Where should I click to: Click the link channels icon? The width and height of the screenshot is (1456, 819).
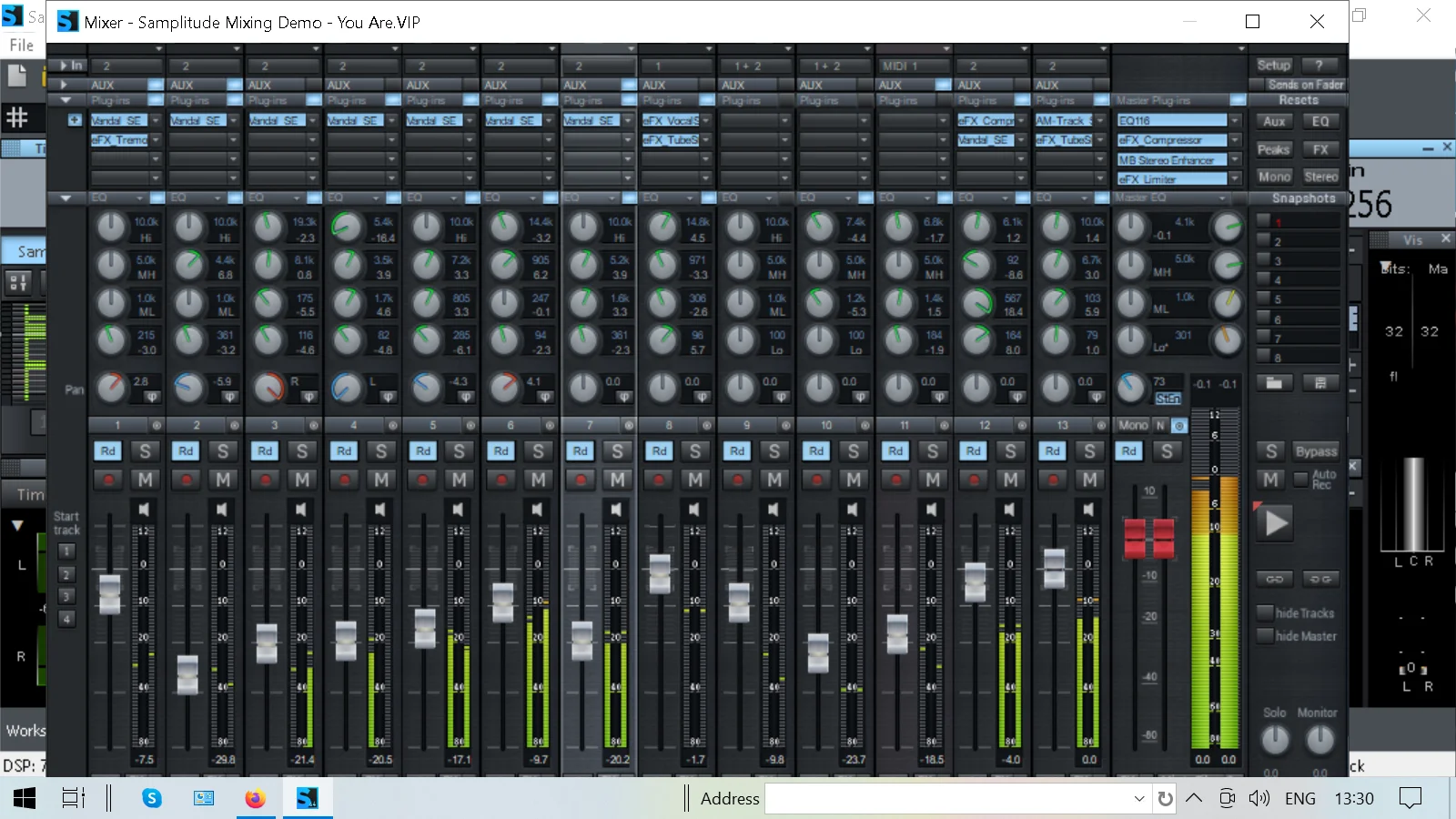tap(1274, 579)
